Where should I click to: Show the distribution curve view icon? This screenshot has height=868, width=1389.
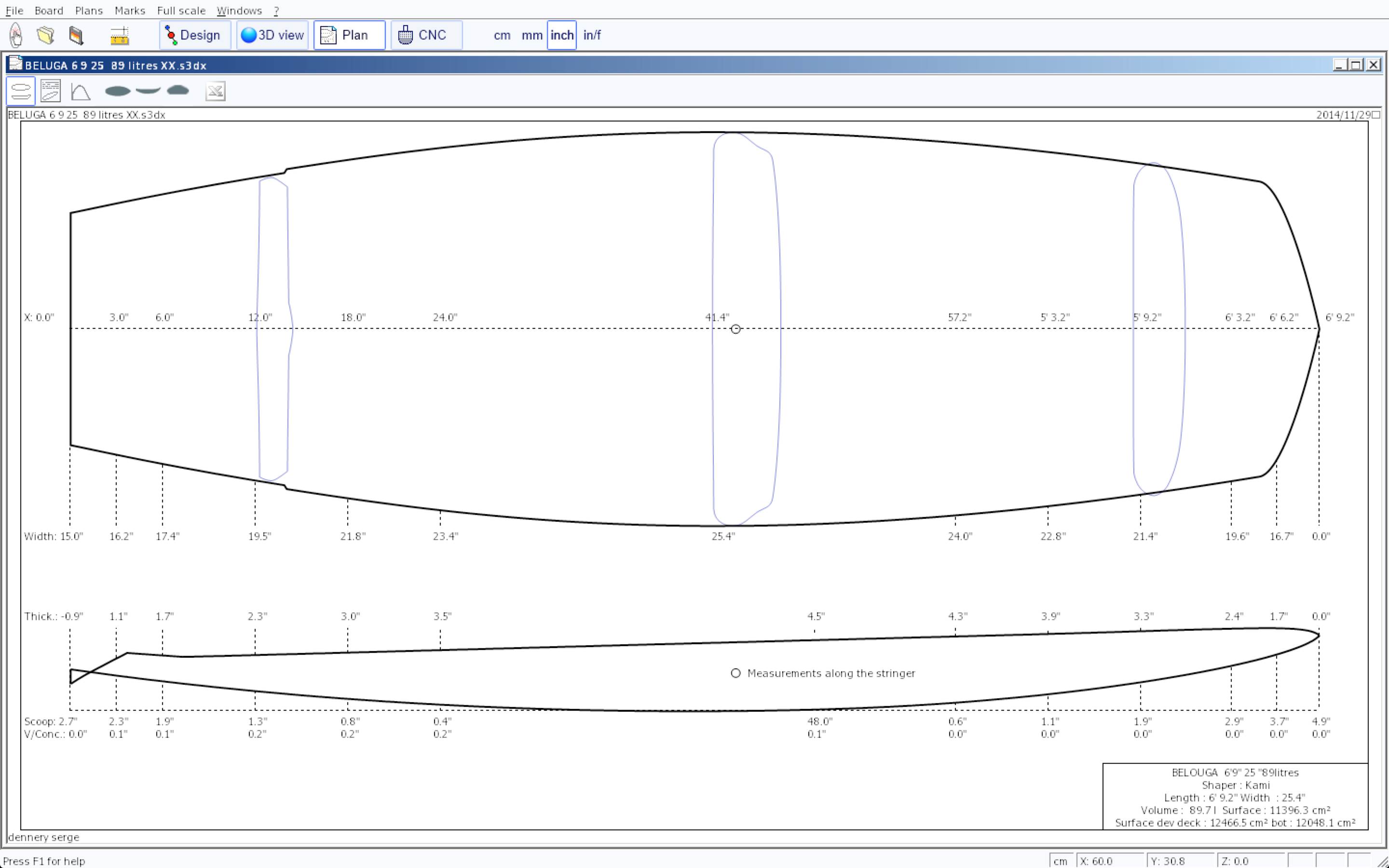coord(81,91)
